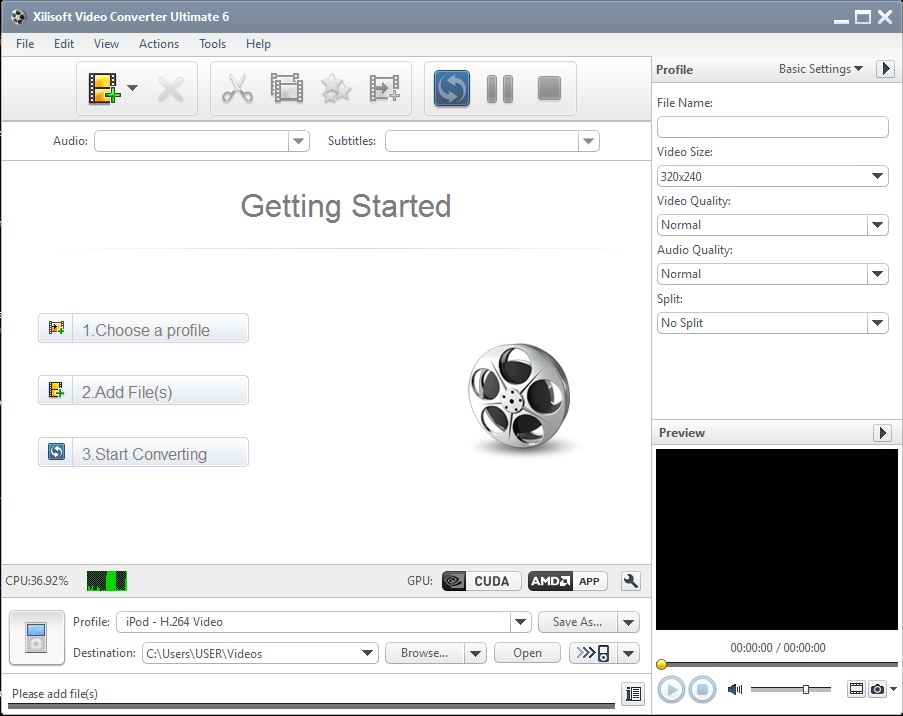The image size is (903, 716).
Task: Open the Actions menu
Action: [x=158, y=44]
